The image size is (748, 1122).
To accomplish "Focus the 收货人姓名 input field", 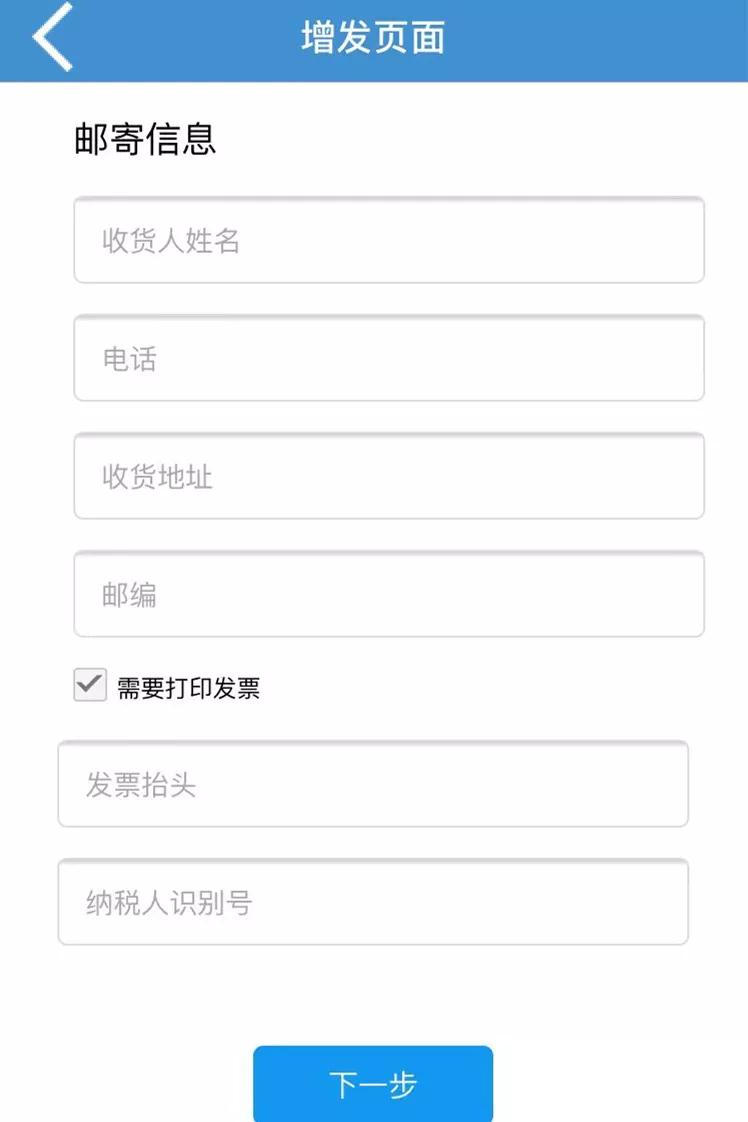I will pyautogui.click(x=389, y=240).
